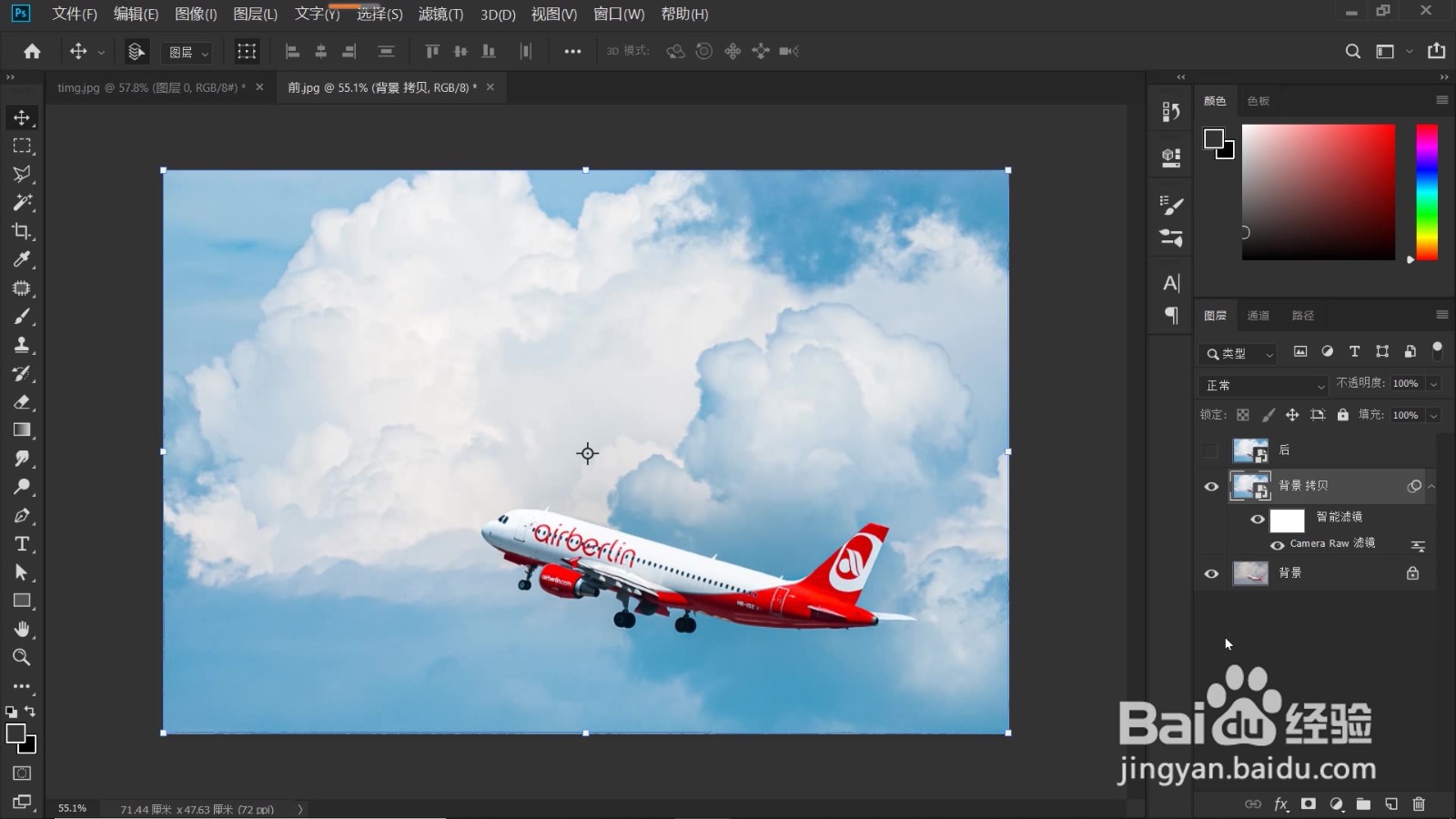Reset default foreground and background colors
Viewport: 1456px width, 819px height.
(11, 712)
